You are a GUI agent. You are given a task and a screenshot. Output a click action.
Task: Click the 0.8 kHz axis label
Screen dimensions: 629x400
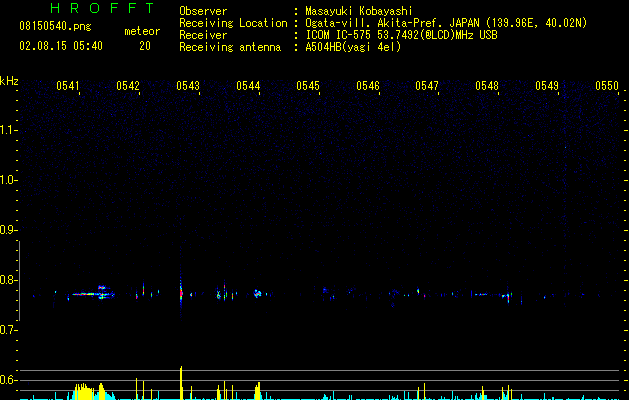[8, 280]
